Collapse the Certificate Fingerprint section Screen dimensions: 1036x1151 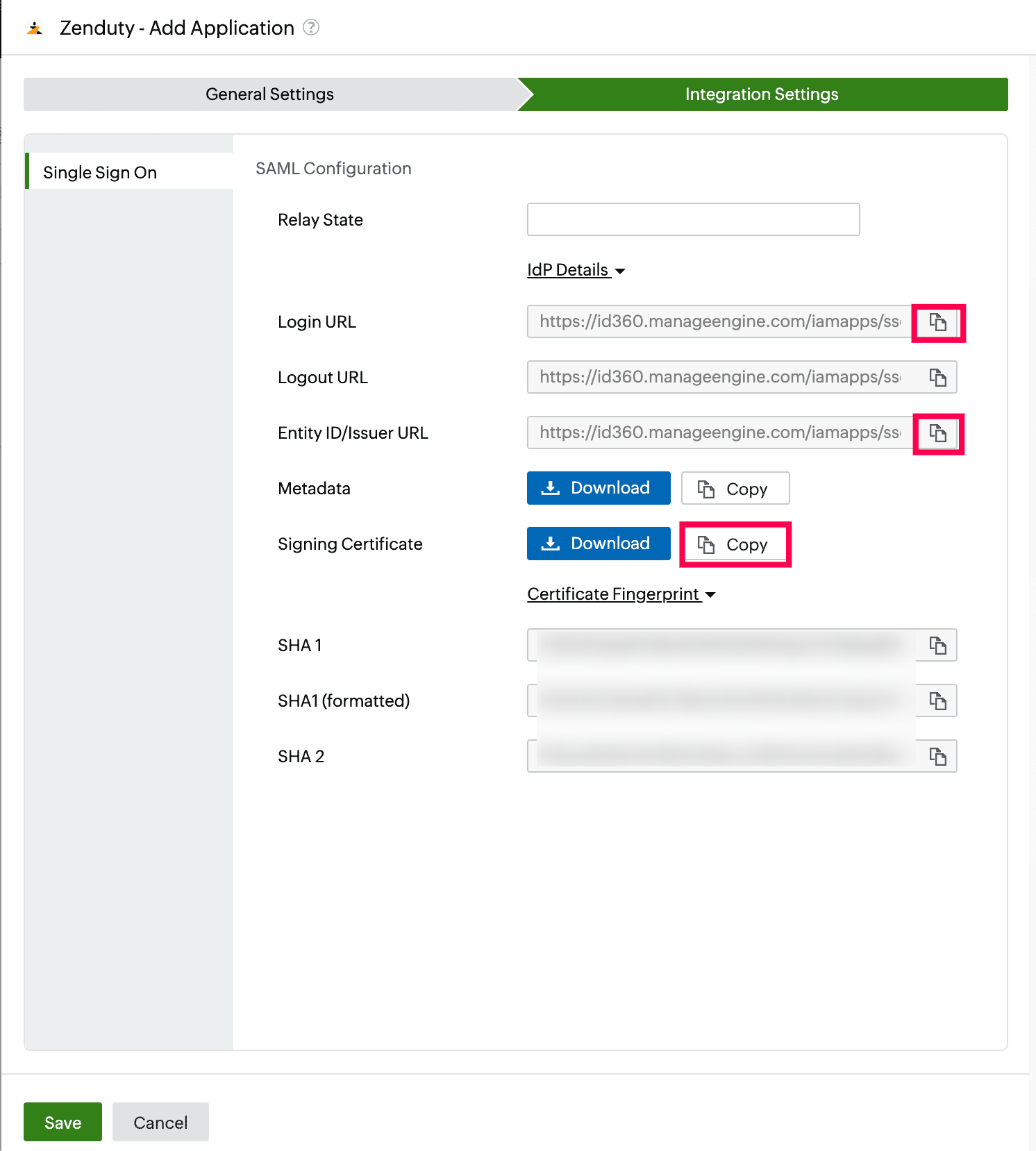tap(621, 594)
